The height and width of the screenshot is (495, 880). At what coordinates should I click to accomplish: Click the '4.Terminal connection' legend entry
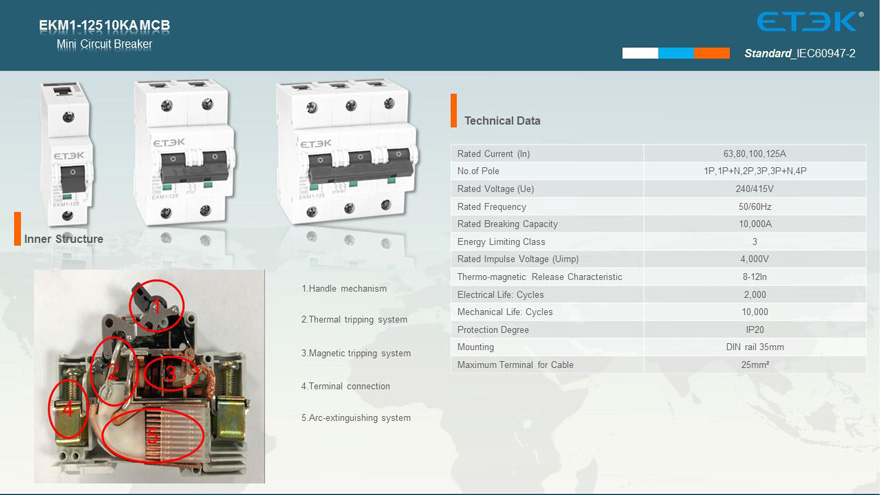345,386
